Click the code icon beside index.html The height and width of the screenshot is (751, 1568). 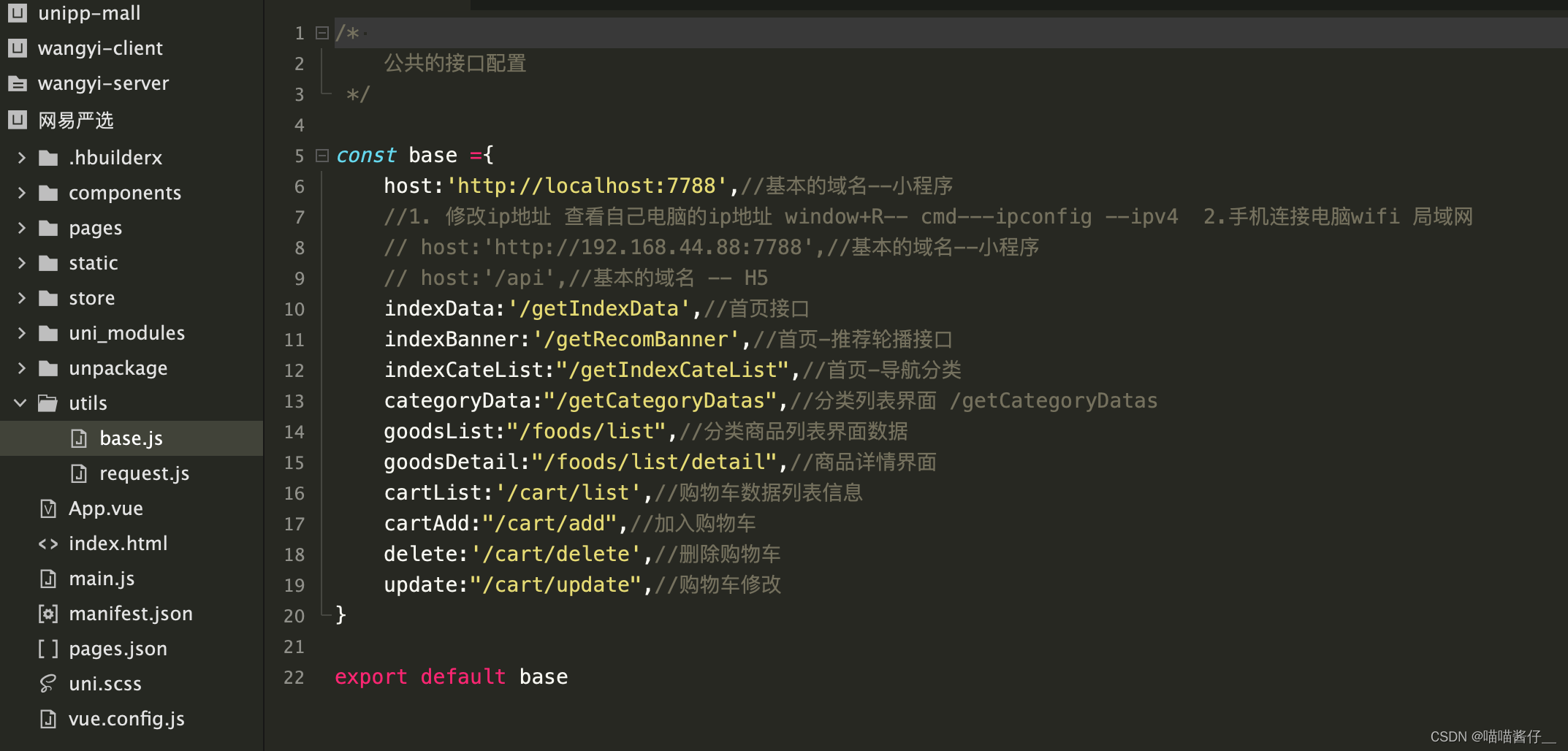click(47, 544)
